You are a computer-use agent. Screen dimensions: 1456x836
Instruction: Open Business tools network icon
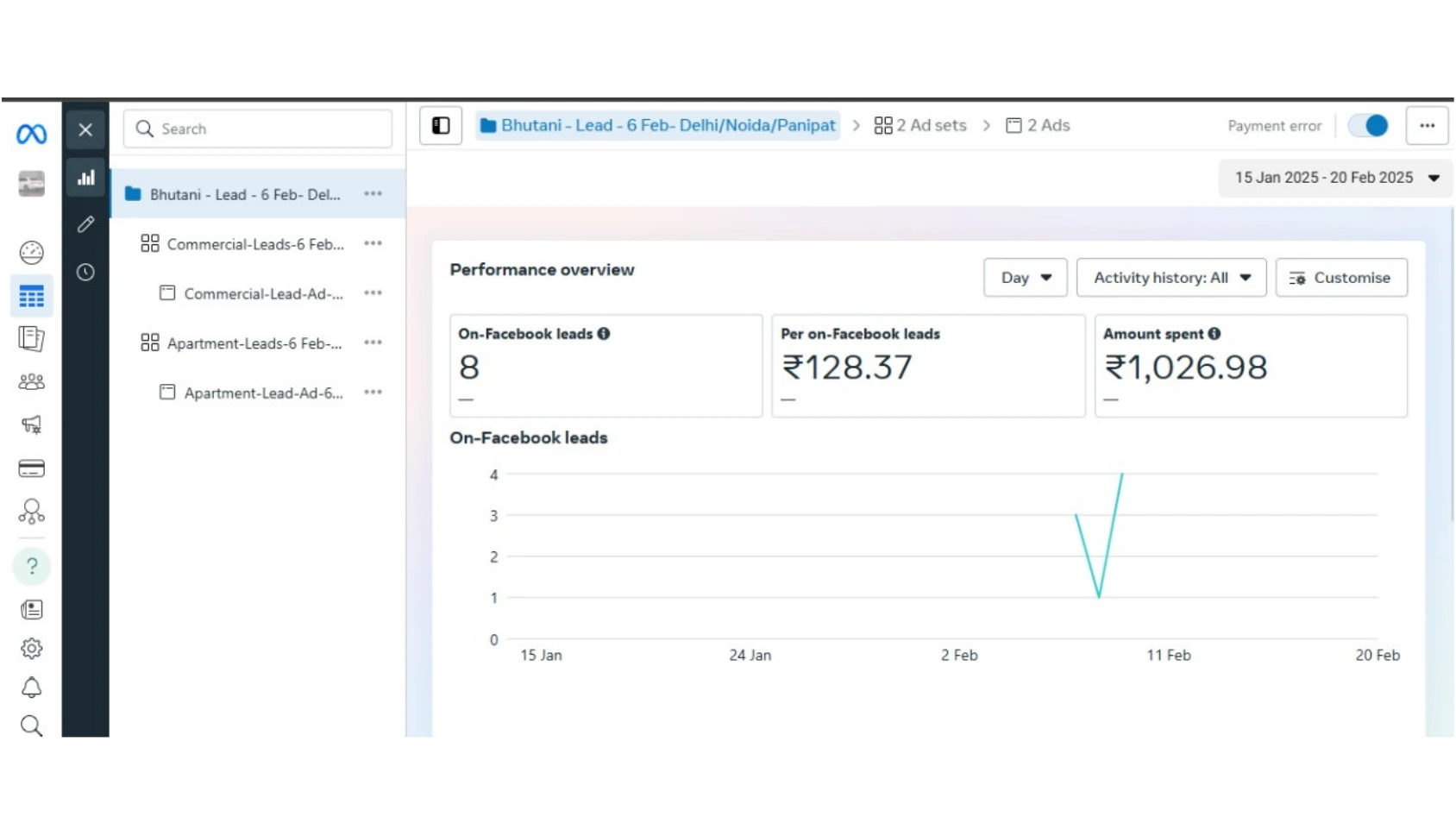click(31, 512)
